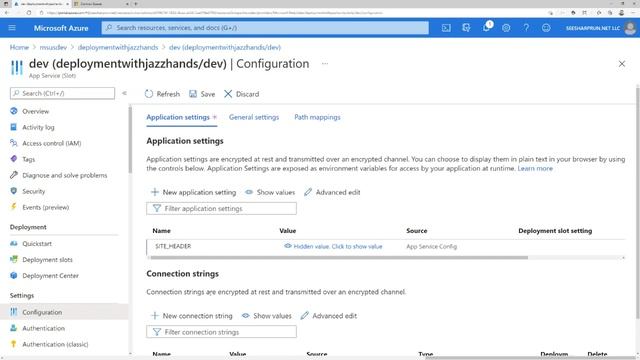
Task: Show values of connection strings
Action: [267, 316]
